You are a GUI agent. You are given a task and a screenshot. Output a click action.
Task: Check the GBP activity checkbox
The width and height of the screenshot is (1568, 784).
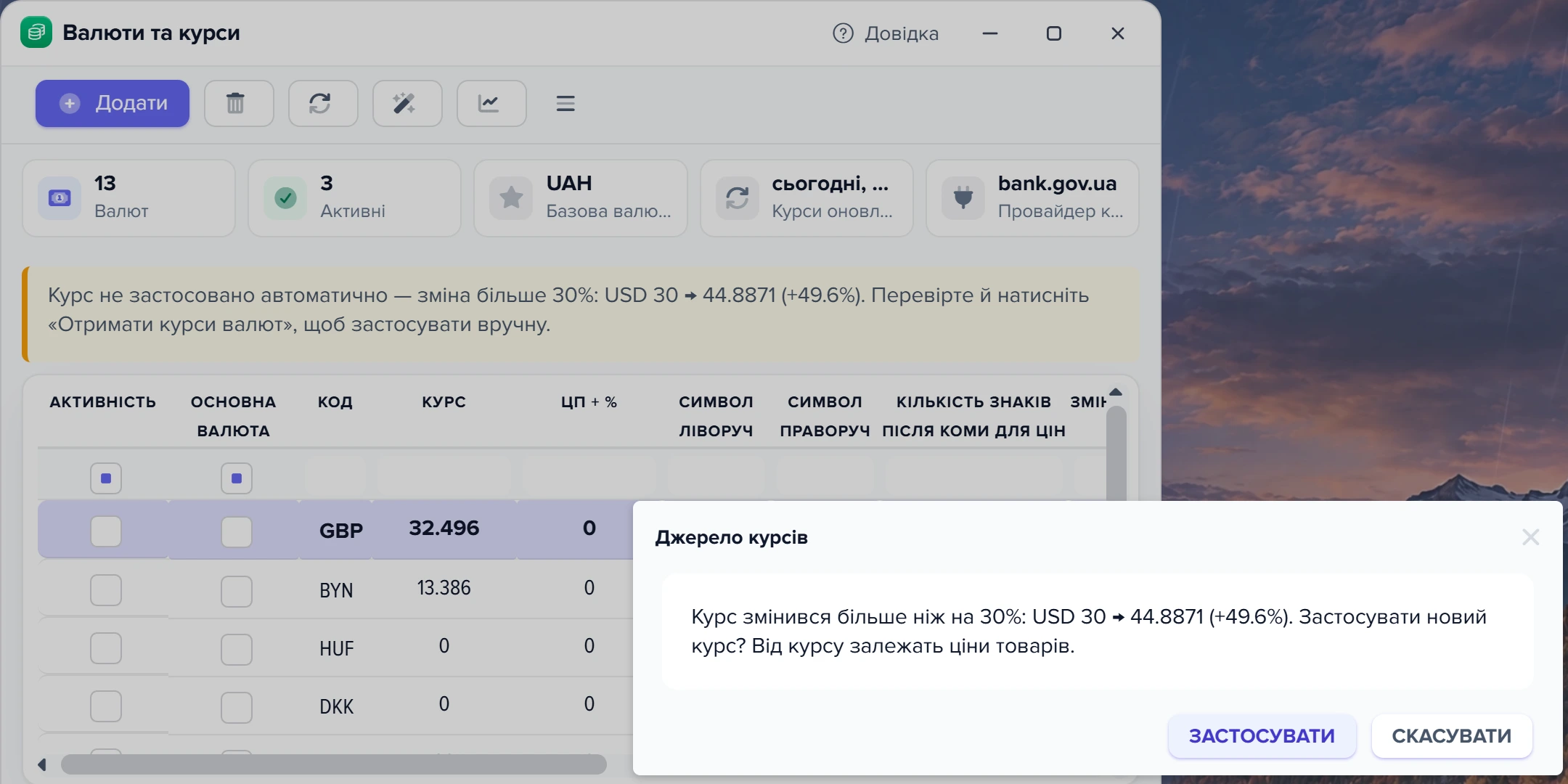(x=106, y=531)
